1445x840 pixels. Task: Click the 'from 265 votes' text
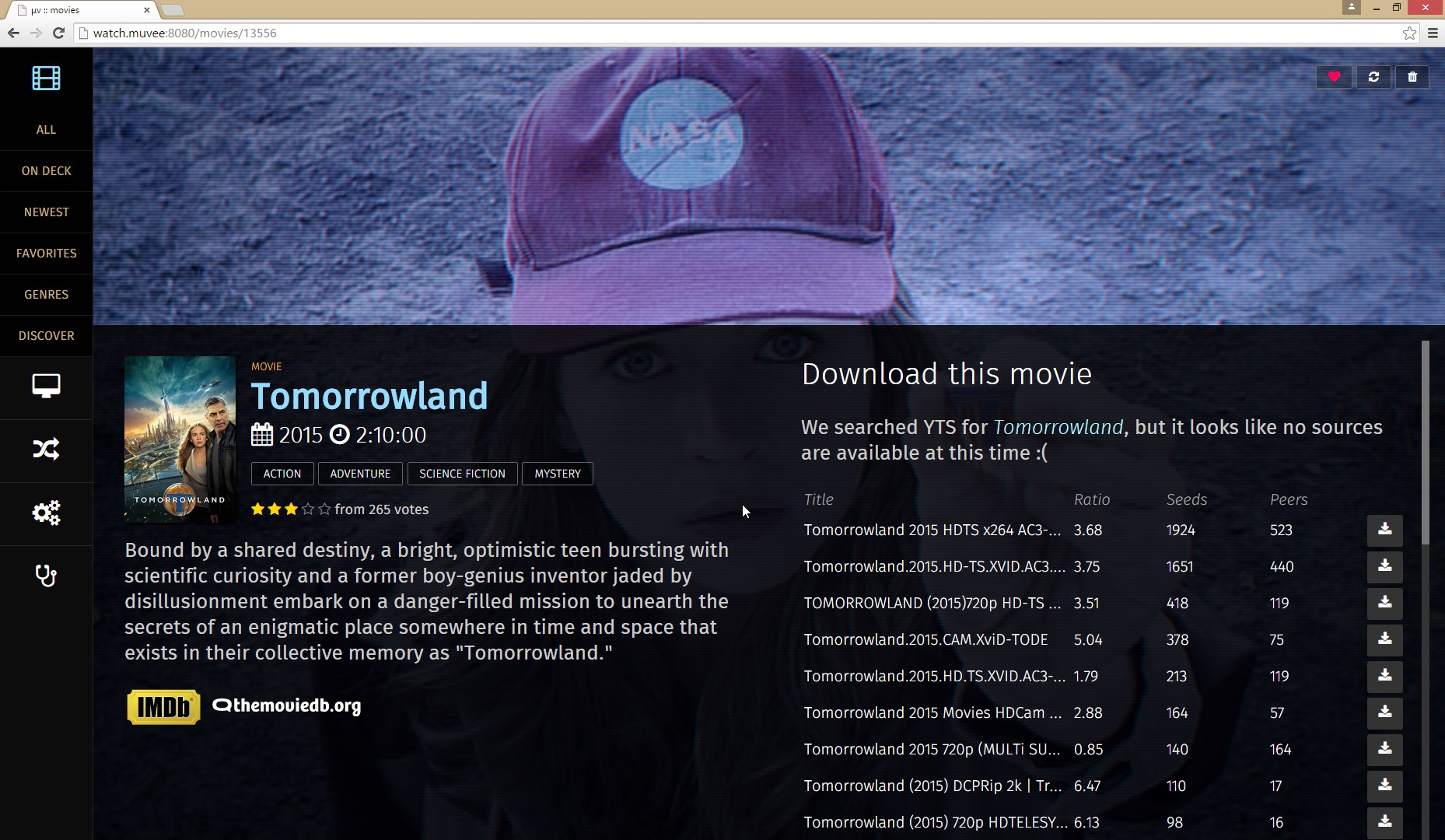tap(381, 509)
